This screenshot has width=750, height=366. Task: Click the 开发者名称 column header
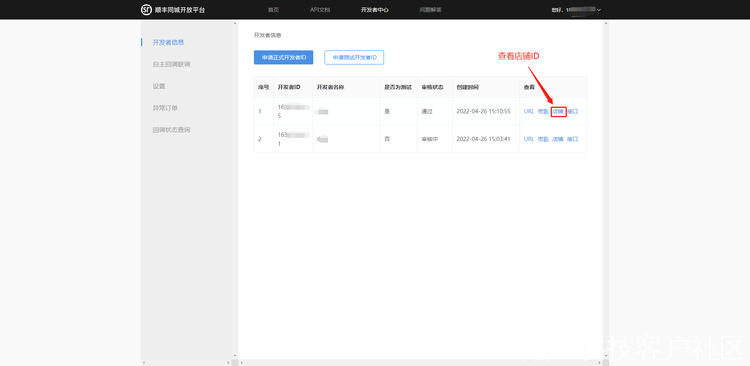pyautogui.click(x=331, y=87)
